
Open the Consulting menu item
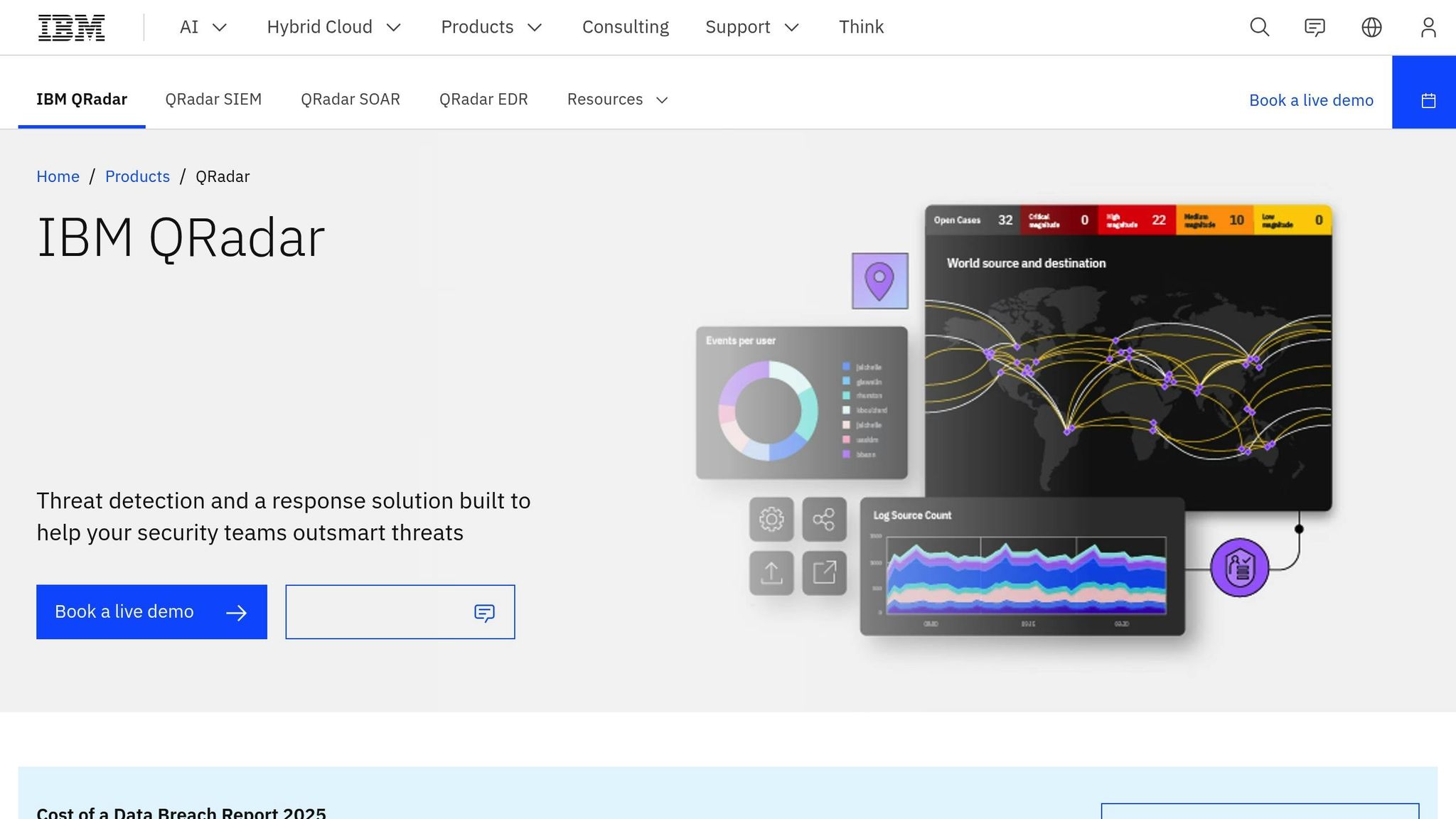pos(626,27)
